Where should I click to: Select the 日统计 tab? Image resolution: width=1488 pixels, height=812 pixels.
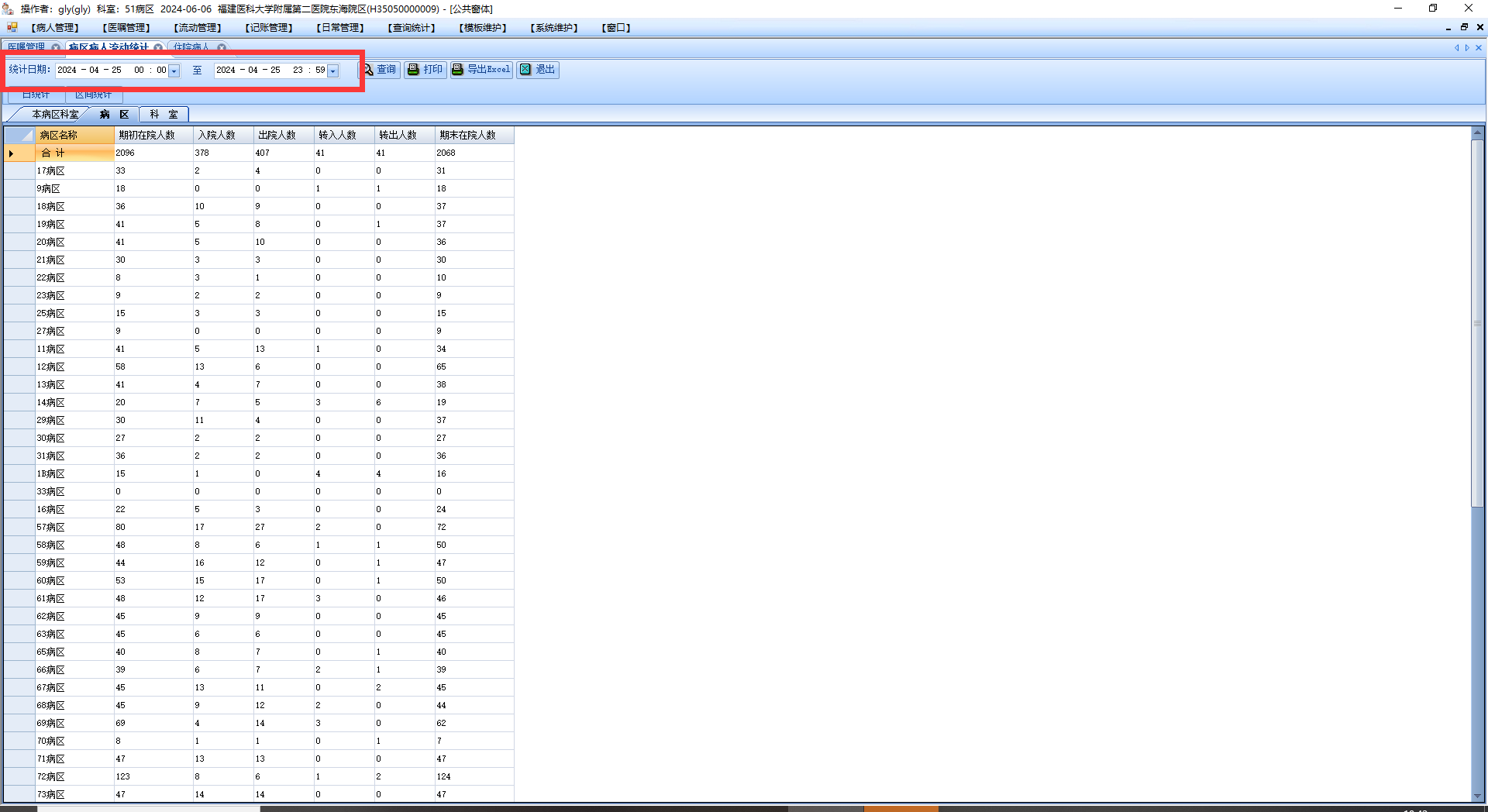tap(36, 95)
